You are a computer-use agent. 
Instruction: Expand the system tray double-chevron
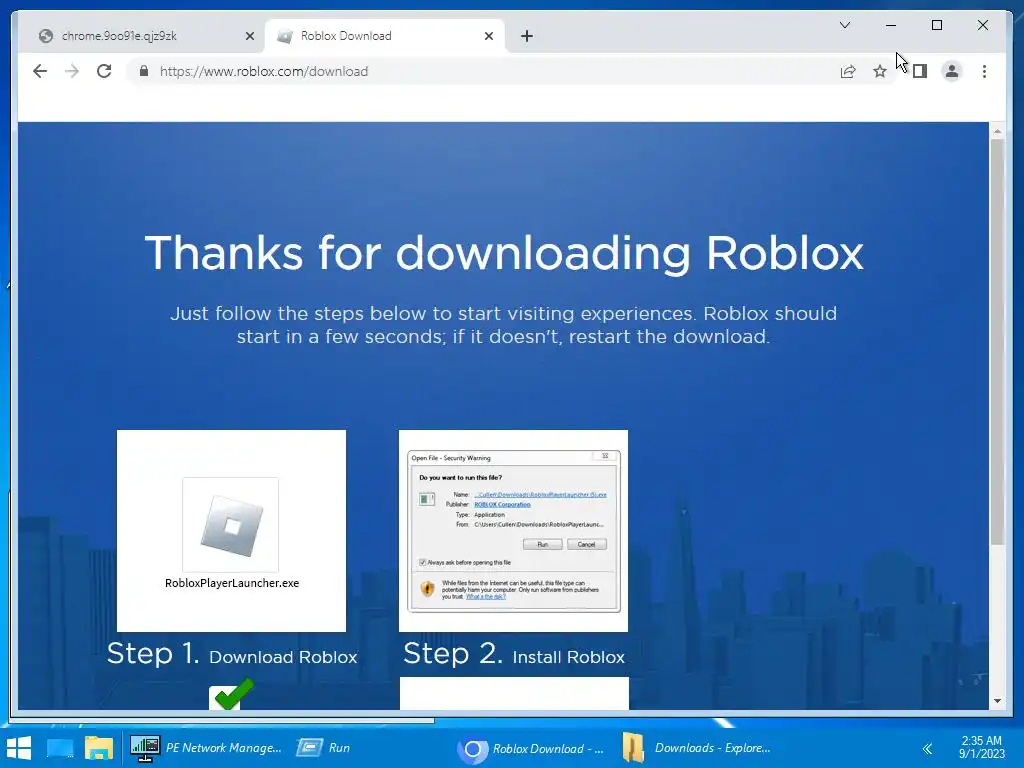(927, 748)
